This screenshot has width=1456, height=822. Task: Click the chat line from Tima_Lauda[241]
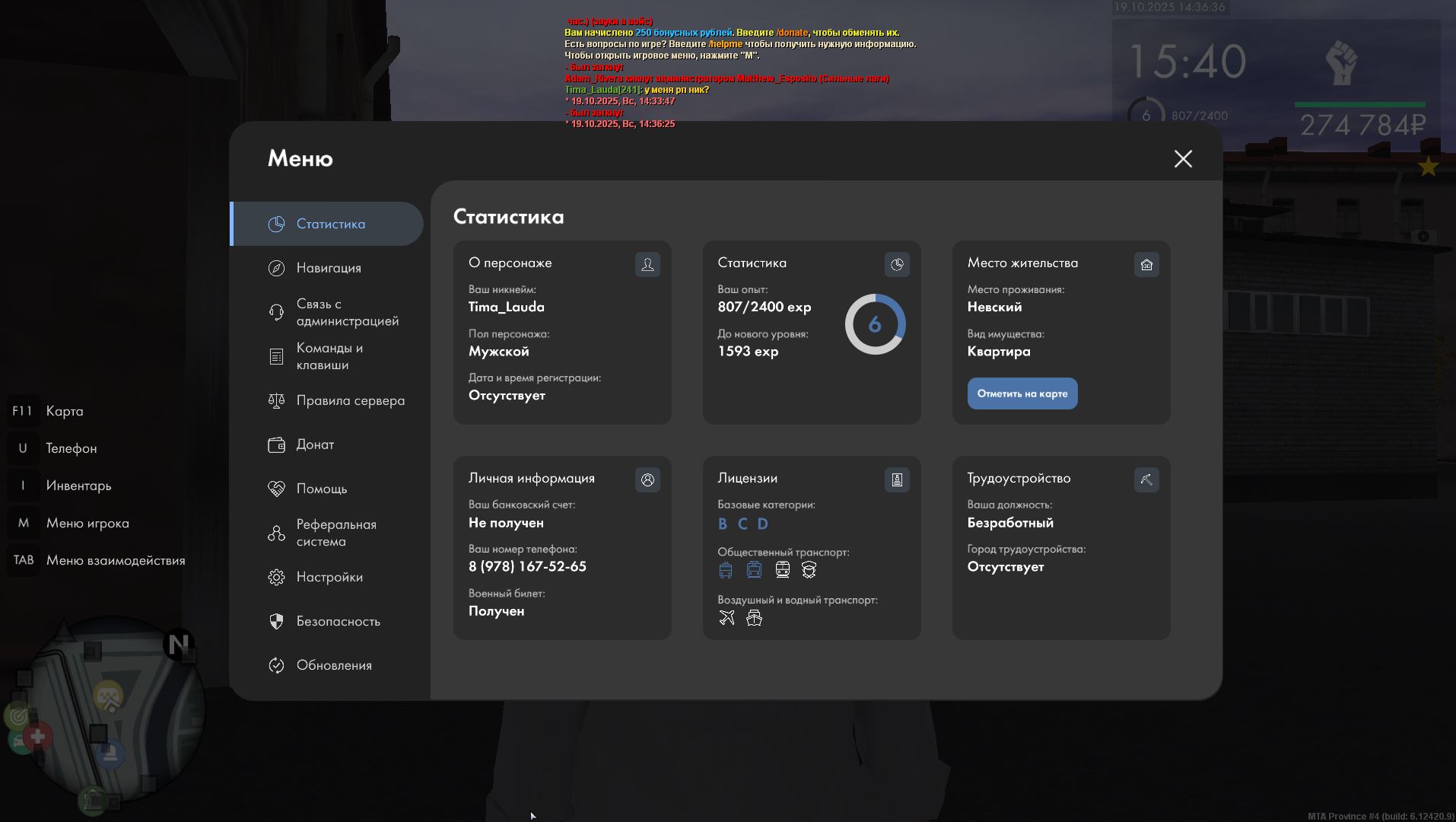[x=637, y=90]
